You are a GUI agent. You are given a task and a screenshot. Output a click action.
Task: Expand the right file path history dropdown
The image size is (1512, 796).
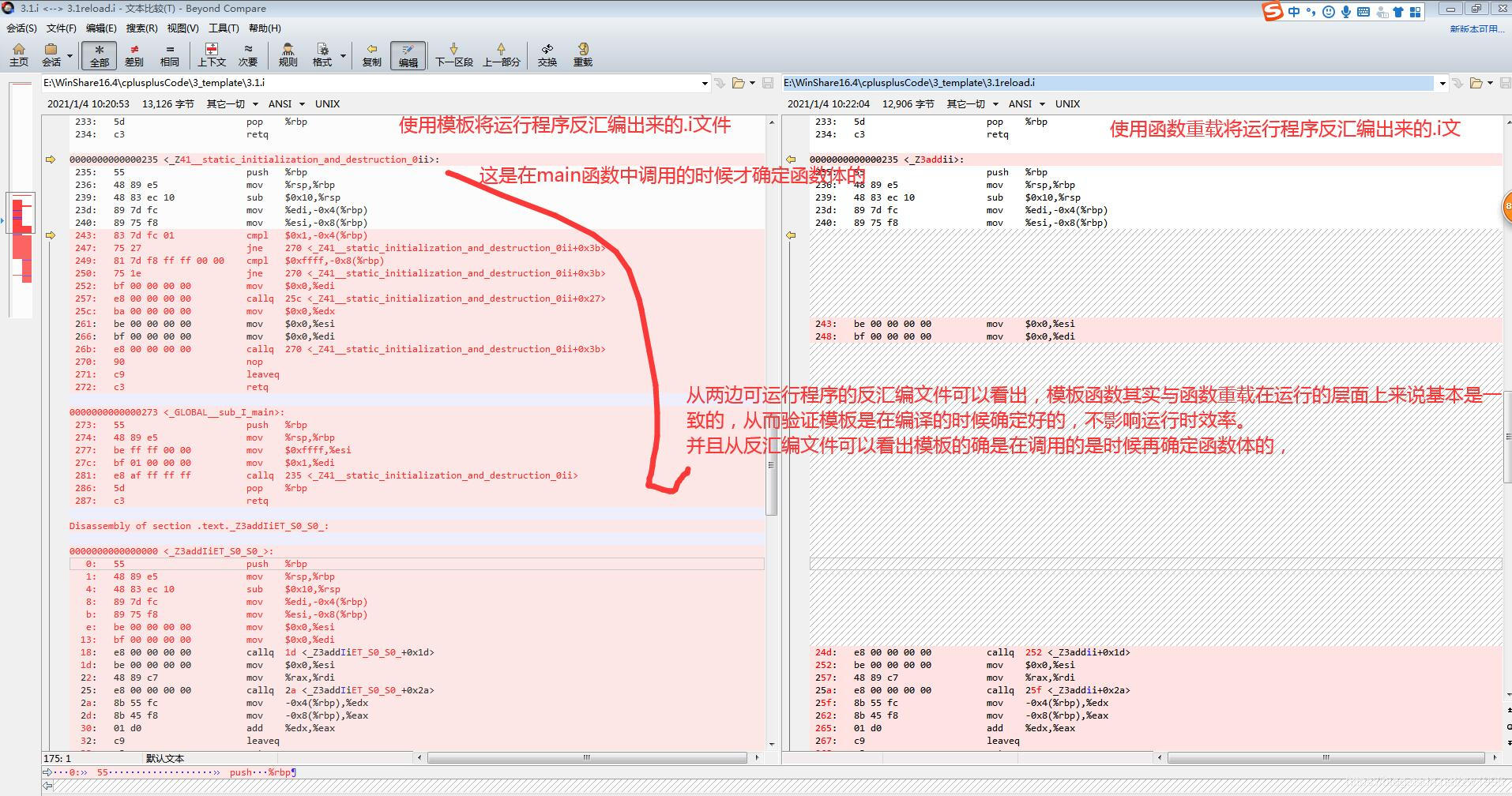coord(1442,83)
